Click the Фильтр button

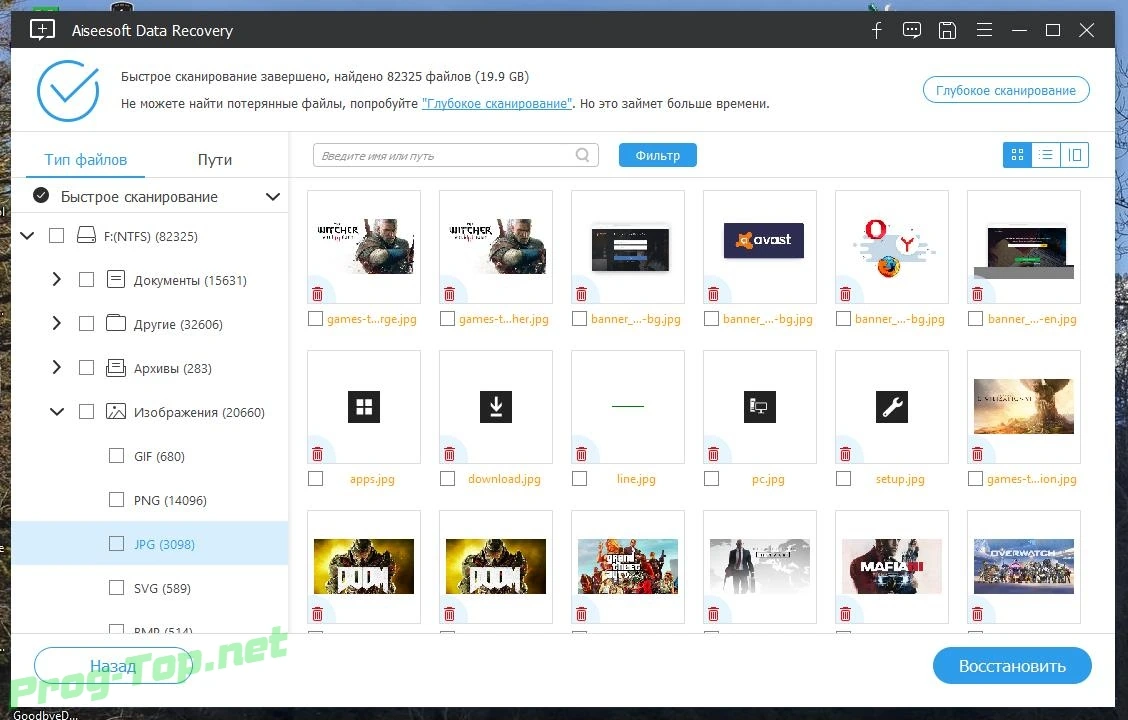click(658, 155)
